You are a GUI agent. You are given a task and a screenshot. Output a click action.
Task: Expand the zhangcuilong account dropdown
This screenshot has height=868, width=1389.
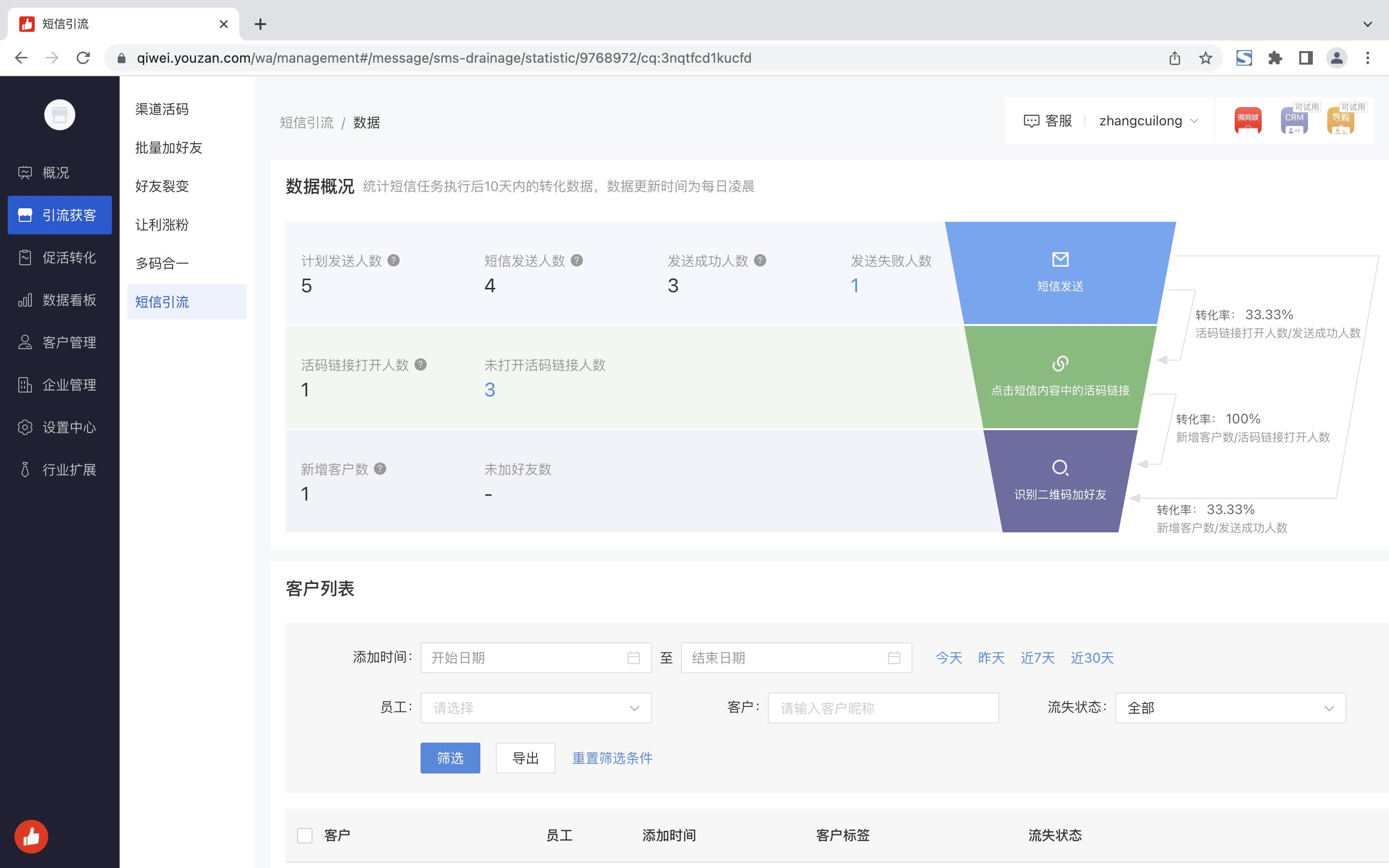[1196, 121]
